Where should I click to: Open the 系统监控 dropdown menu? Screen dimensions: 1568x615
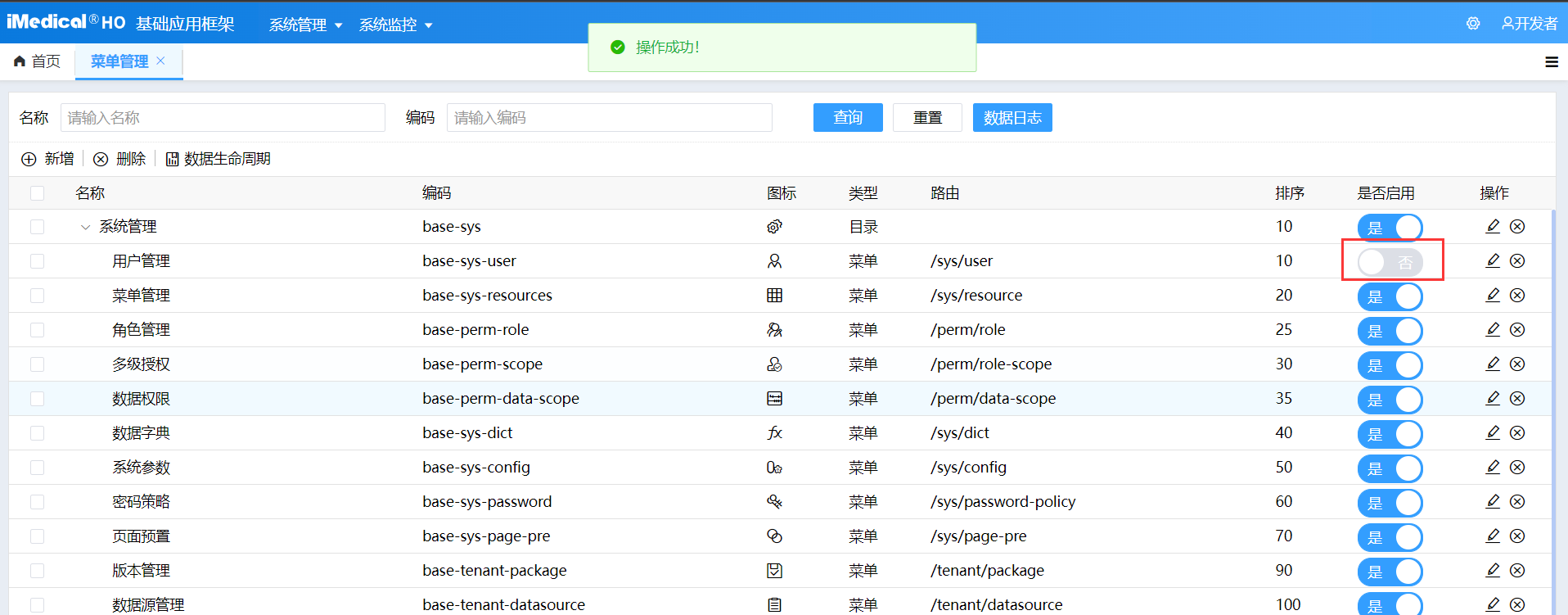click(395, 25)
